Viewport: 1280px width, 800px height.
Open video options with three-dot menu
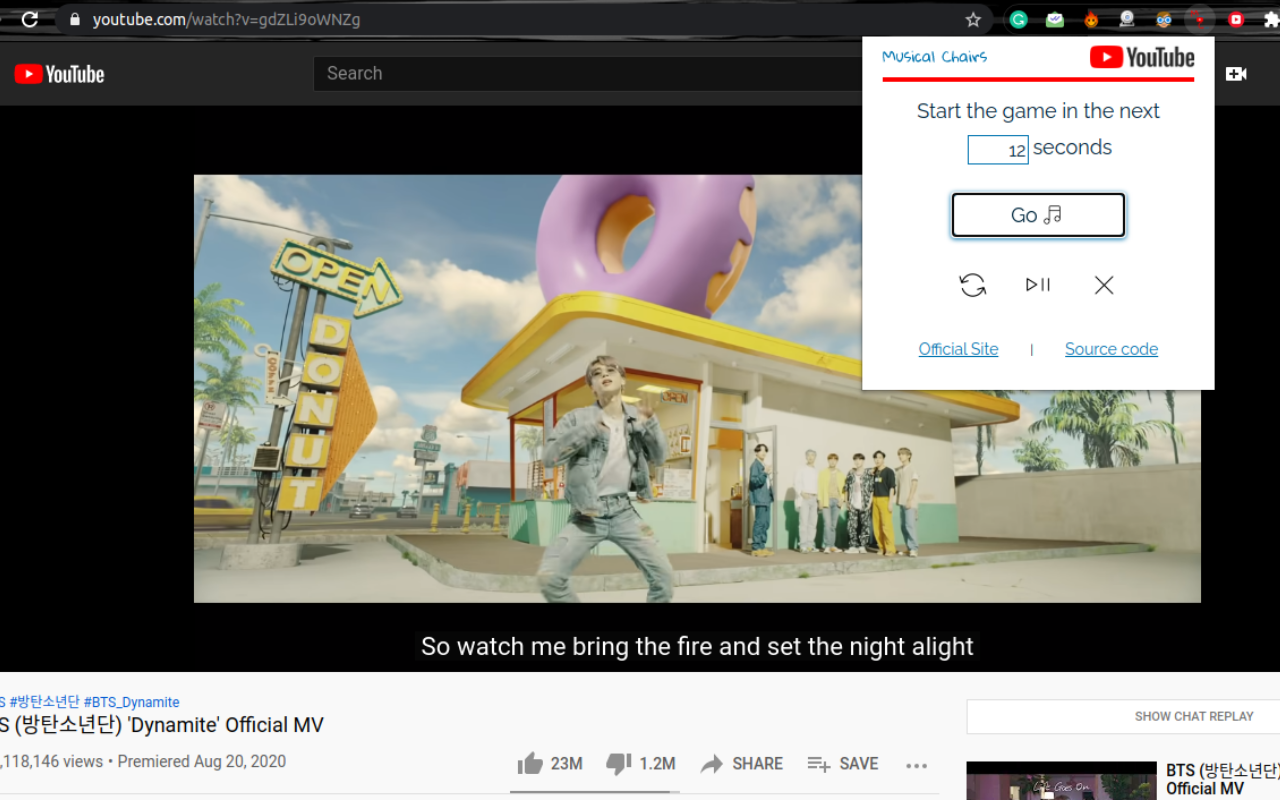coord(916,764)
